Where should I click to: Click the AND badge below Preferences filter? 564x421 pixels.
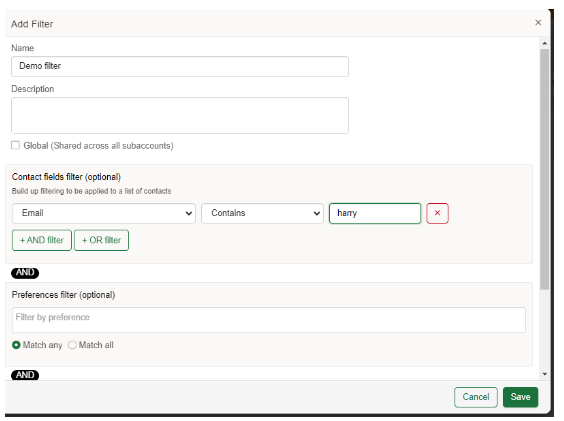[x=25, y=375]
